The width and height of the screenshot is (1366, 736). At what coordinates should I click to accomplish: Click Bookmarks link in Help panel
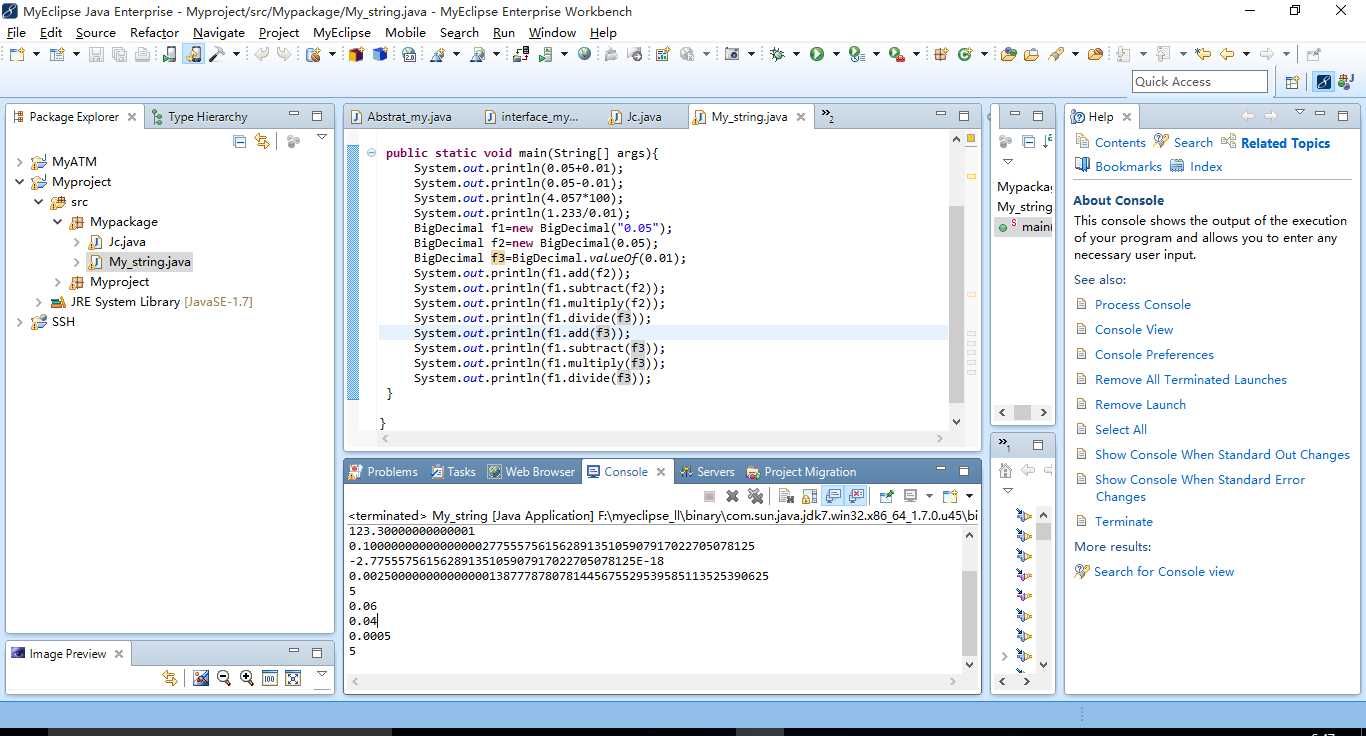click(1128, 167)
